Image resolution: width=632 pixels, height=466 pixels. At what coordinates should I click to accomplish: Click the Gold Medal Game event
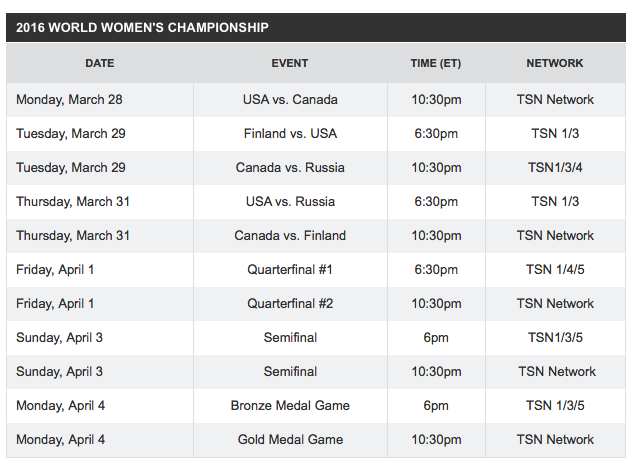[x=290, y=439]
